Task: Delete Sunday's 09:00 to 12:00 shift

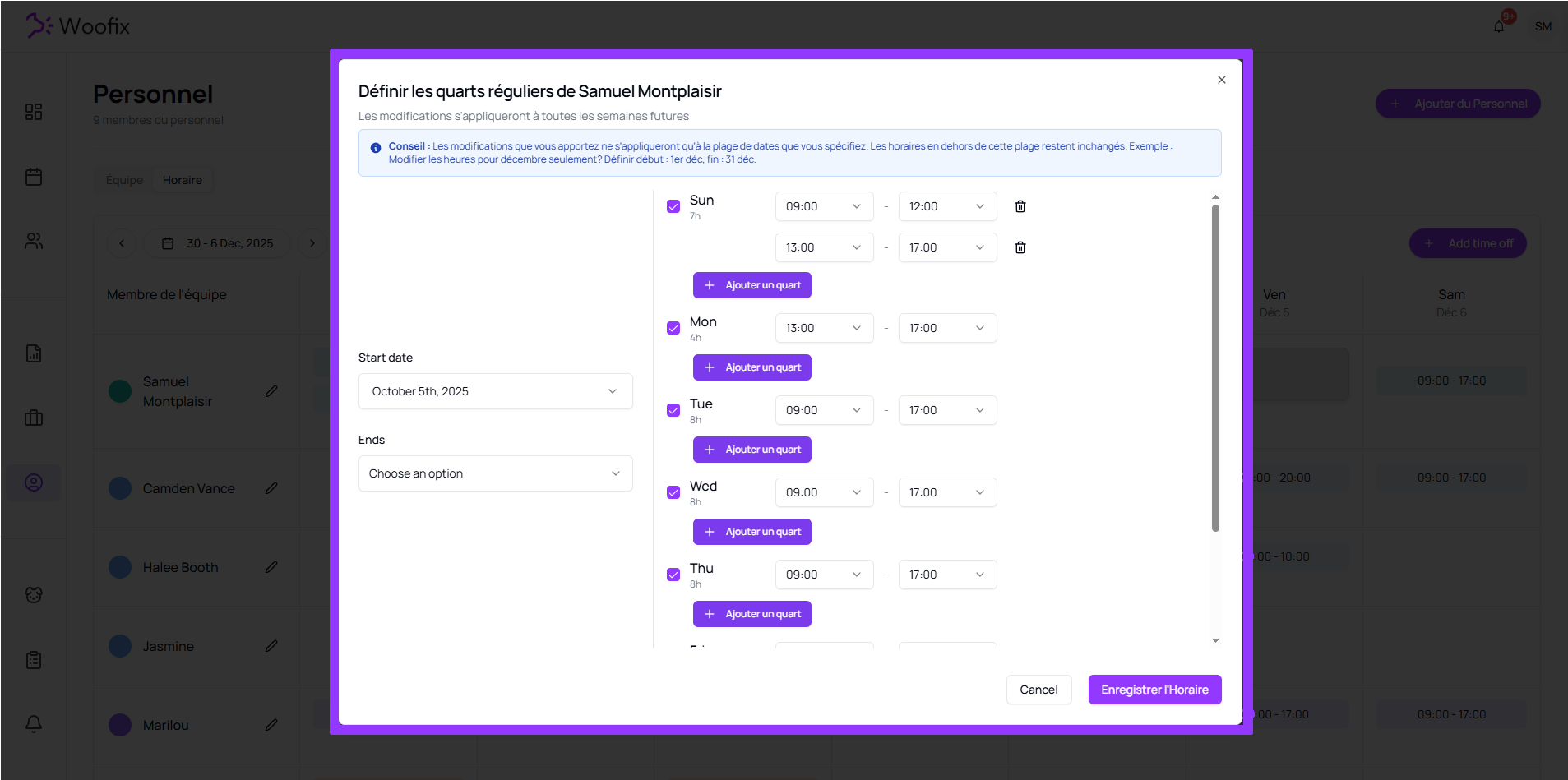Action: 1020,206
